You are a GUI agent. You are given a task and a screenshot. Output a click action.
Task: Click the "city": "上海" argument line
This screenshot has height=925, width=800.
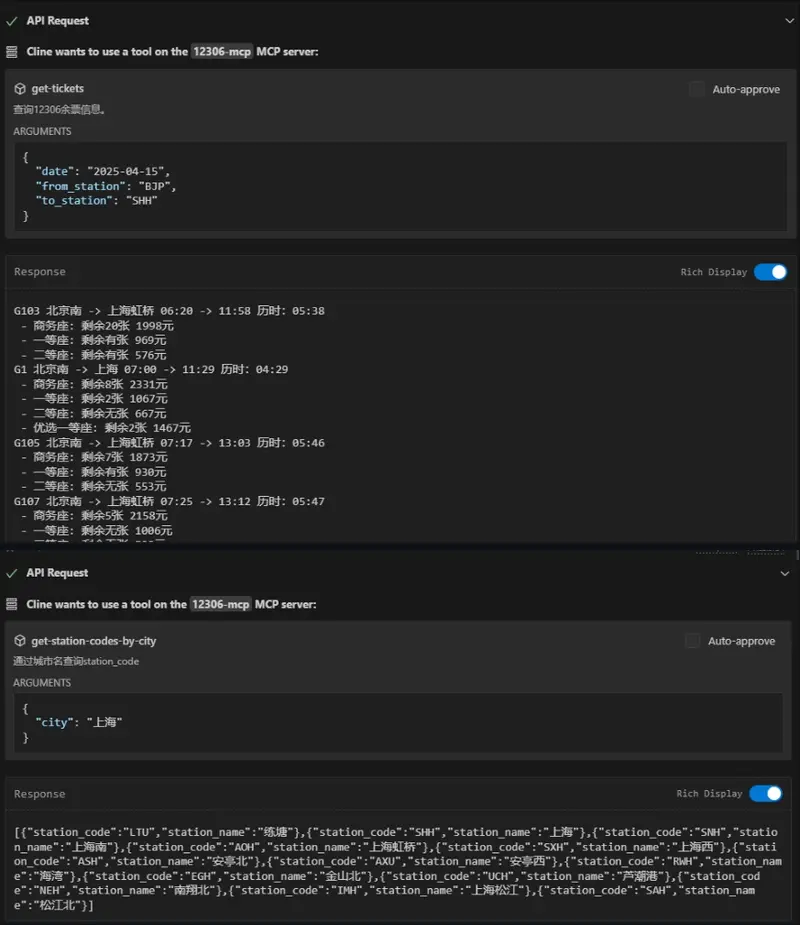pos(78,722)
